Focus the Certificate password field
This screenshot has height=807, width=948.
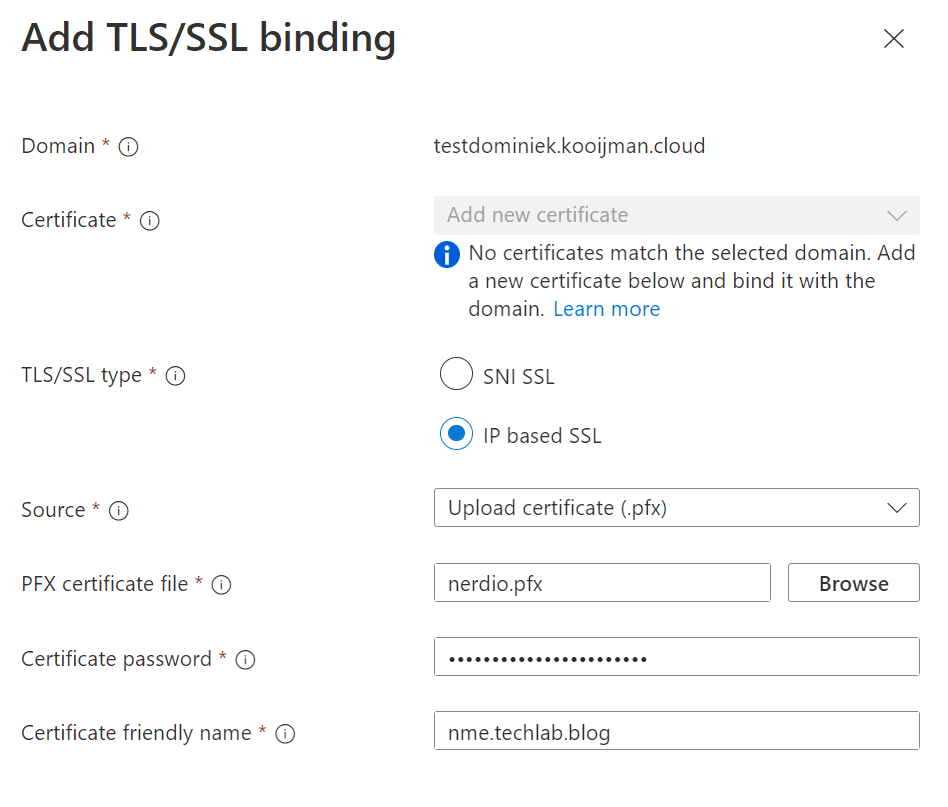point(676,658)
